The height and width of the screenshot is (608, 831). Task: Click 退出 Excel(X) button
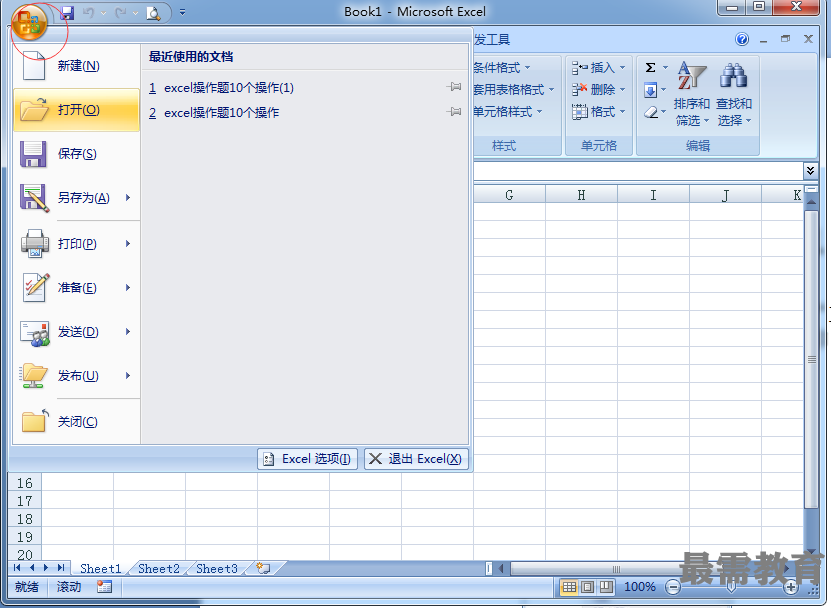click(416, 459)
